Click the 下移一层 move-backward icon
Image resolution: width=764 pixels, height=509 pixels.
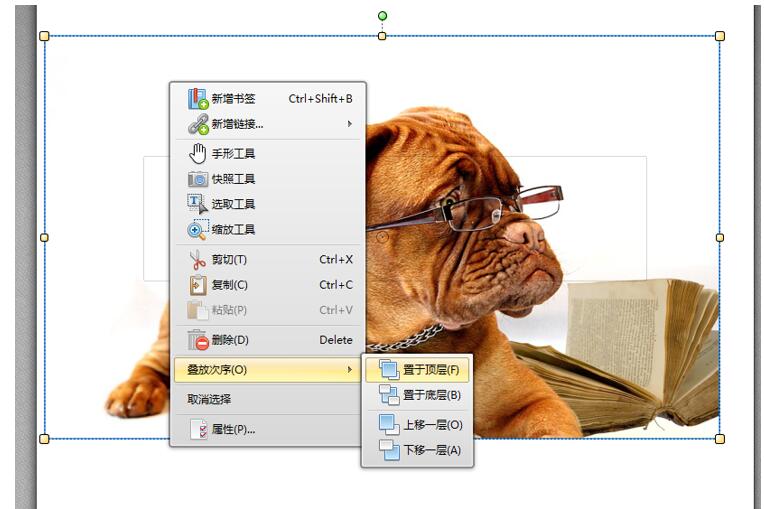point(389,450)
